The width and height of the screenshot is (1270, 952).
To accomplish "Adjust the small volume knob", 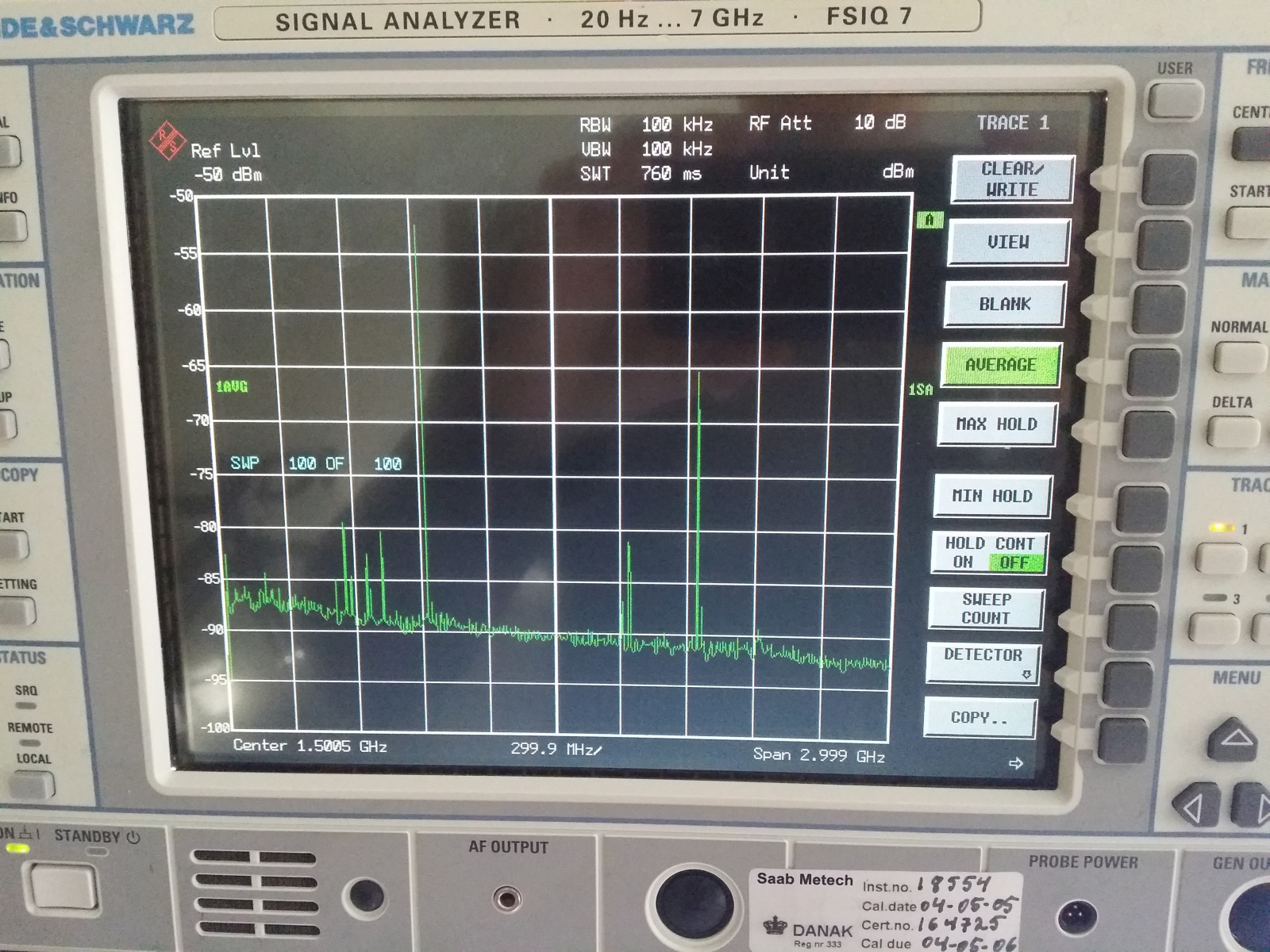I will (367, 896).
